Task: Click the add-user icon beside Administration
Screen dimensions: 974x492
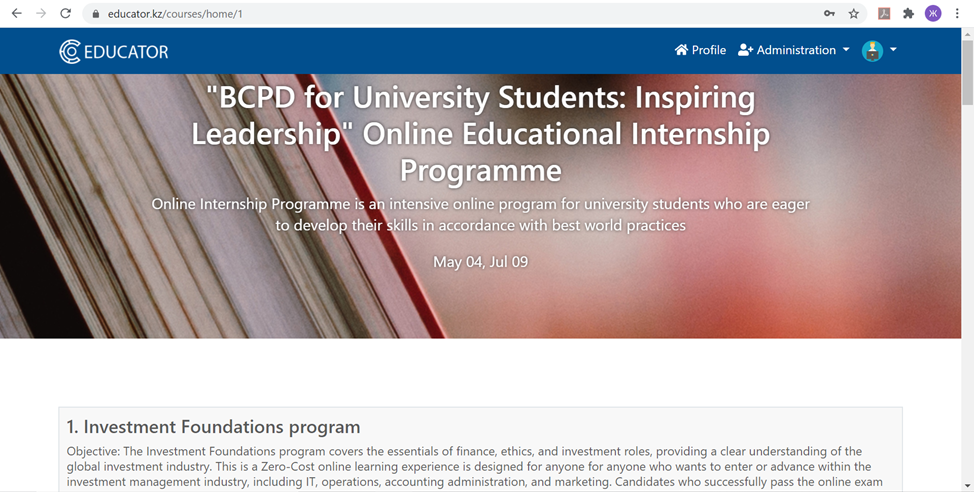Action: (x=745, y=50)
